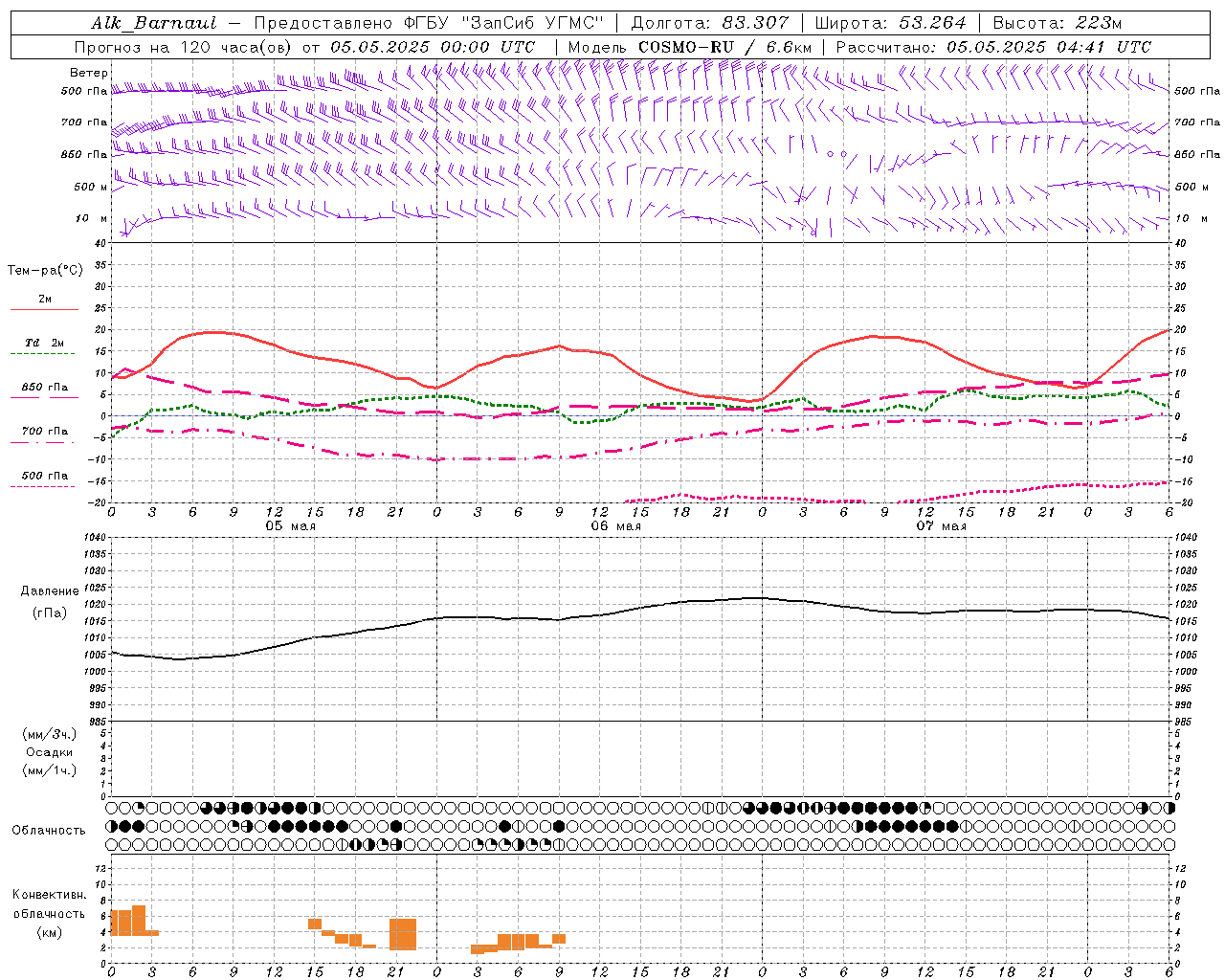This screenshot has height=980, width=1225.
Task: Click the left 500 гПа wind level label
Action: (x=84, y=92)
